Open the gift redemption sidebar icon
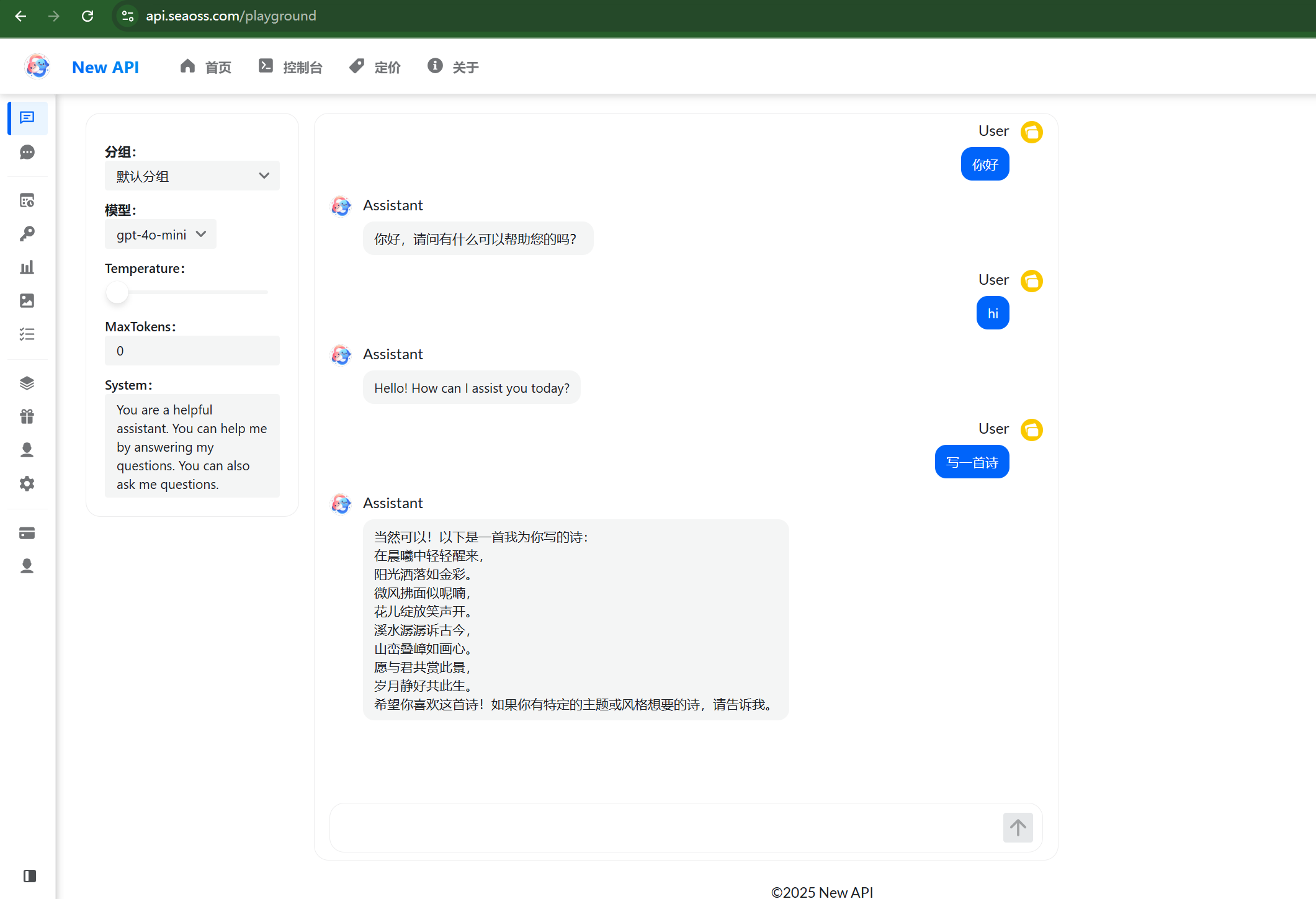This screenshot has height=899, width=1316. [27, 416]
